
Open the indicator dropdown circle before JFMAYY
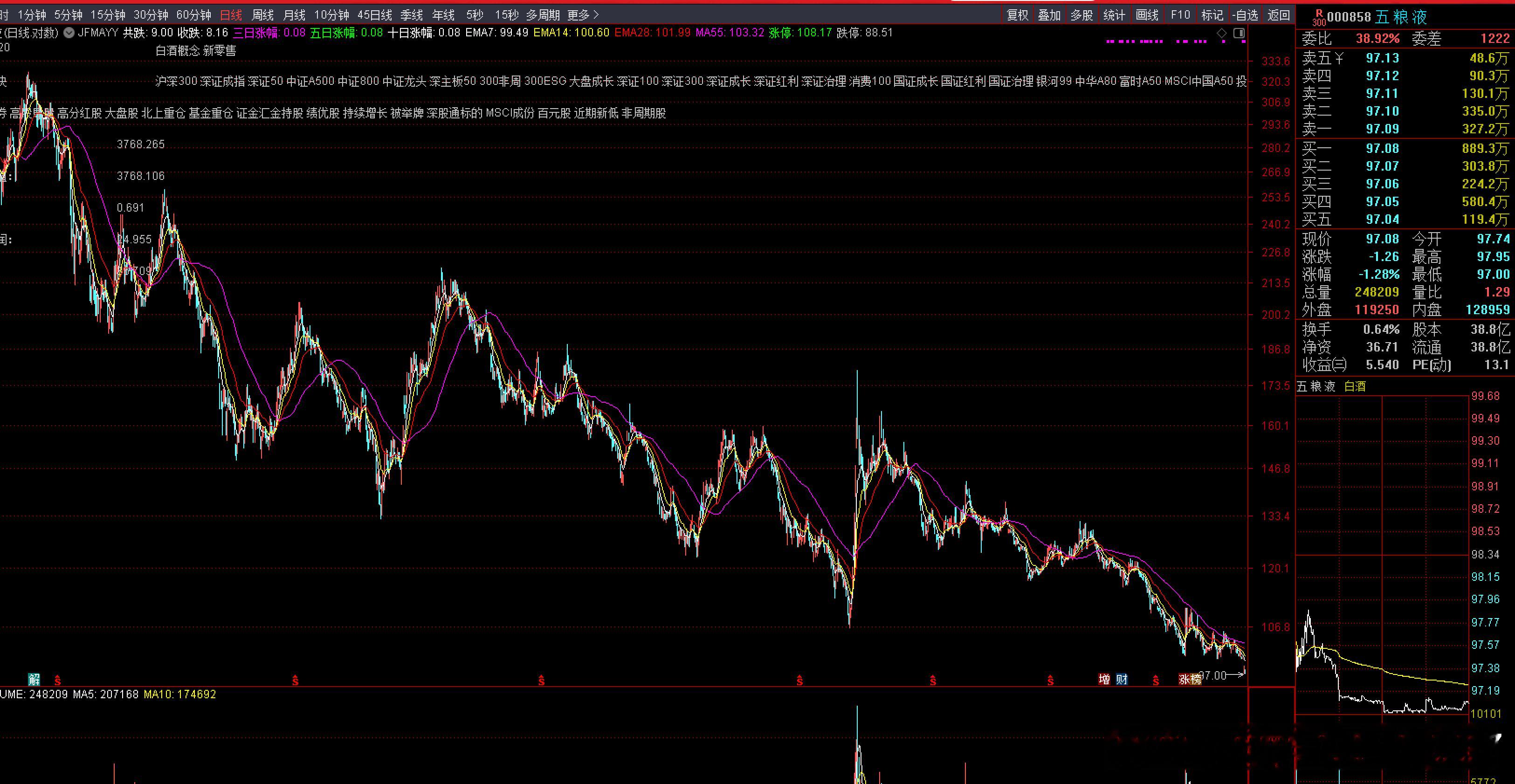coord(69,33)
